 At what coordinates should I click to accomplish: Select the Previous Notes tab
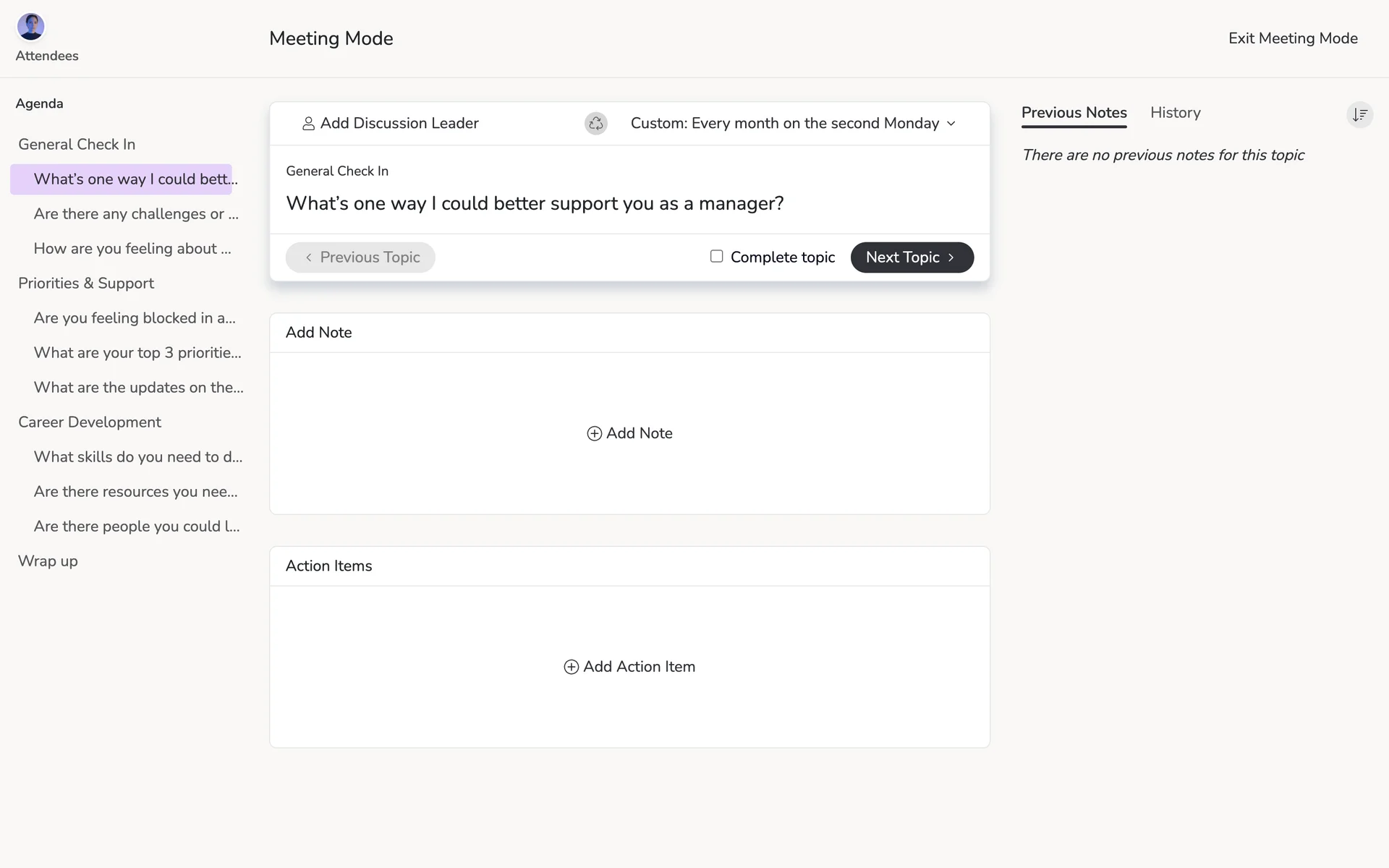[x=1074, y=113]
